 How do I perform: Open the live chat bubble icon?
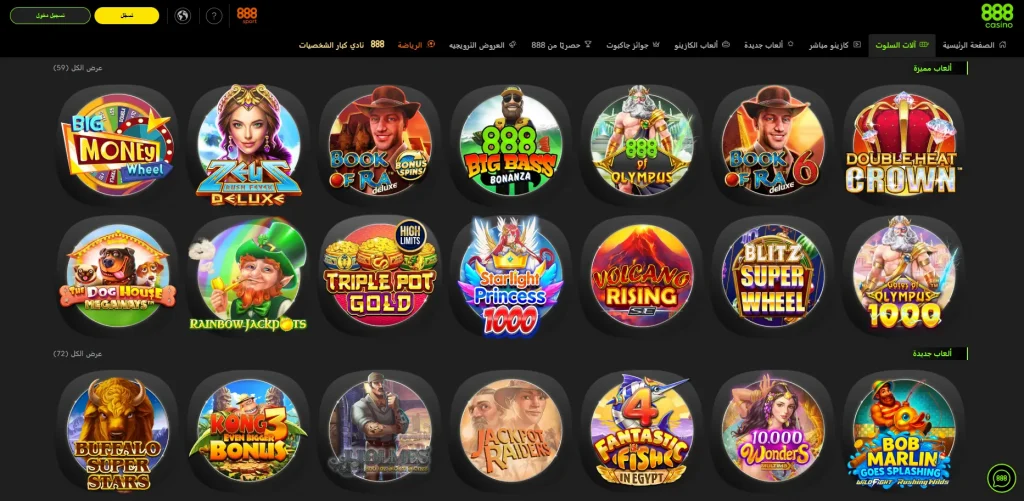pyautogui.click(x=1002, y=478)
